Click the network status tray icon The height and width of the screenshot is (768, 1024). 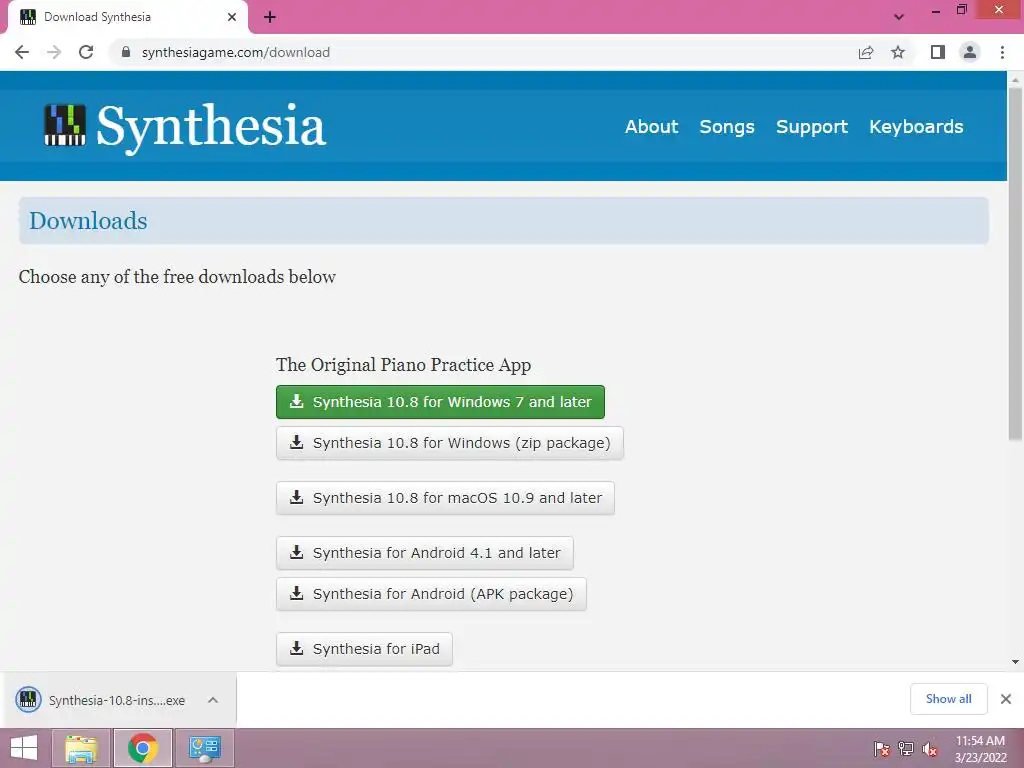pos(906,749)
